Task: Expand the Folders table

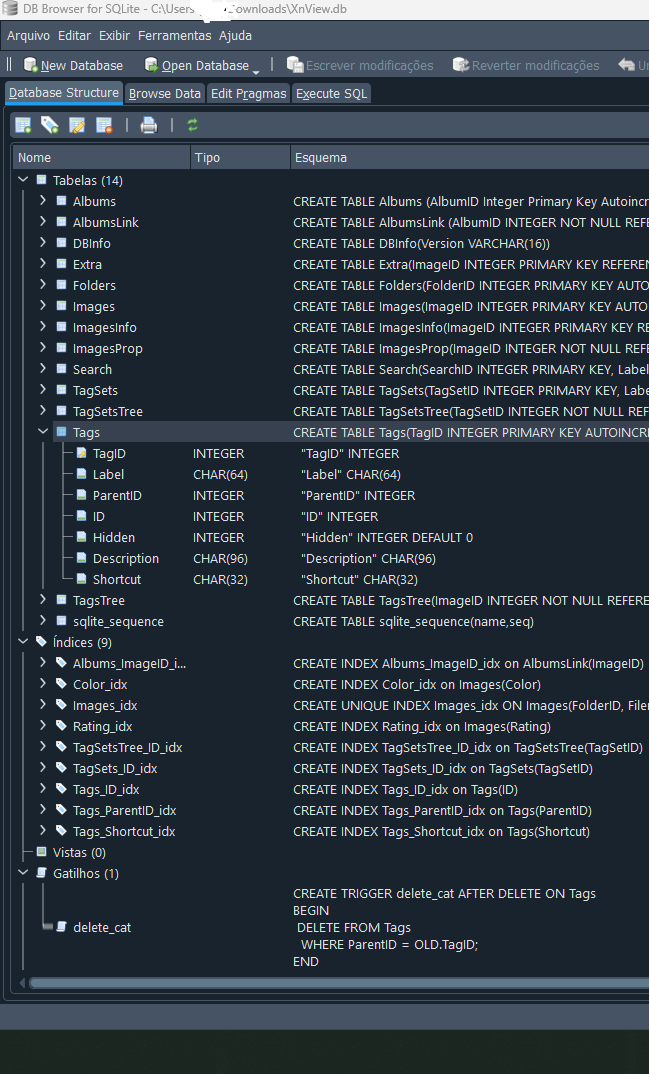Action: tap(43, 285)
